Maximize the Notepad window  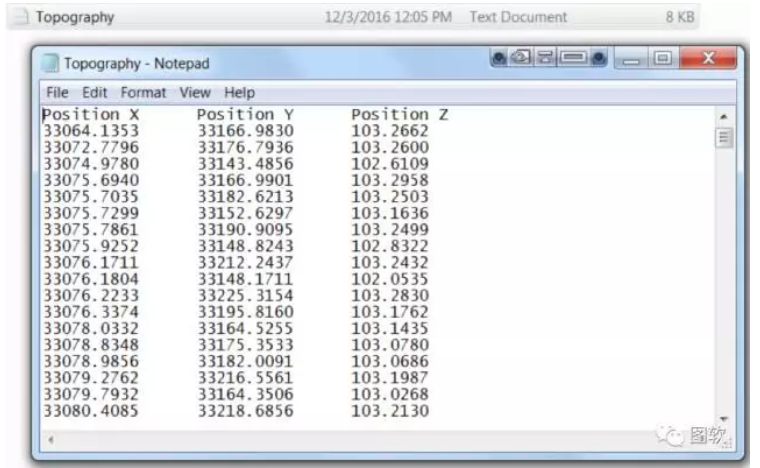click(x=663, y=59)
